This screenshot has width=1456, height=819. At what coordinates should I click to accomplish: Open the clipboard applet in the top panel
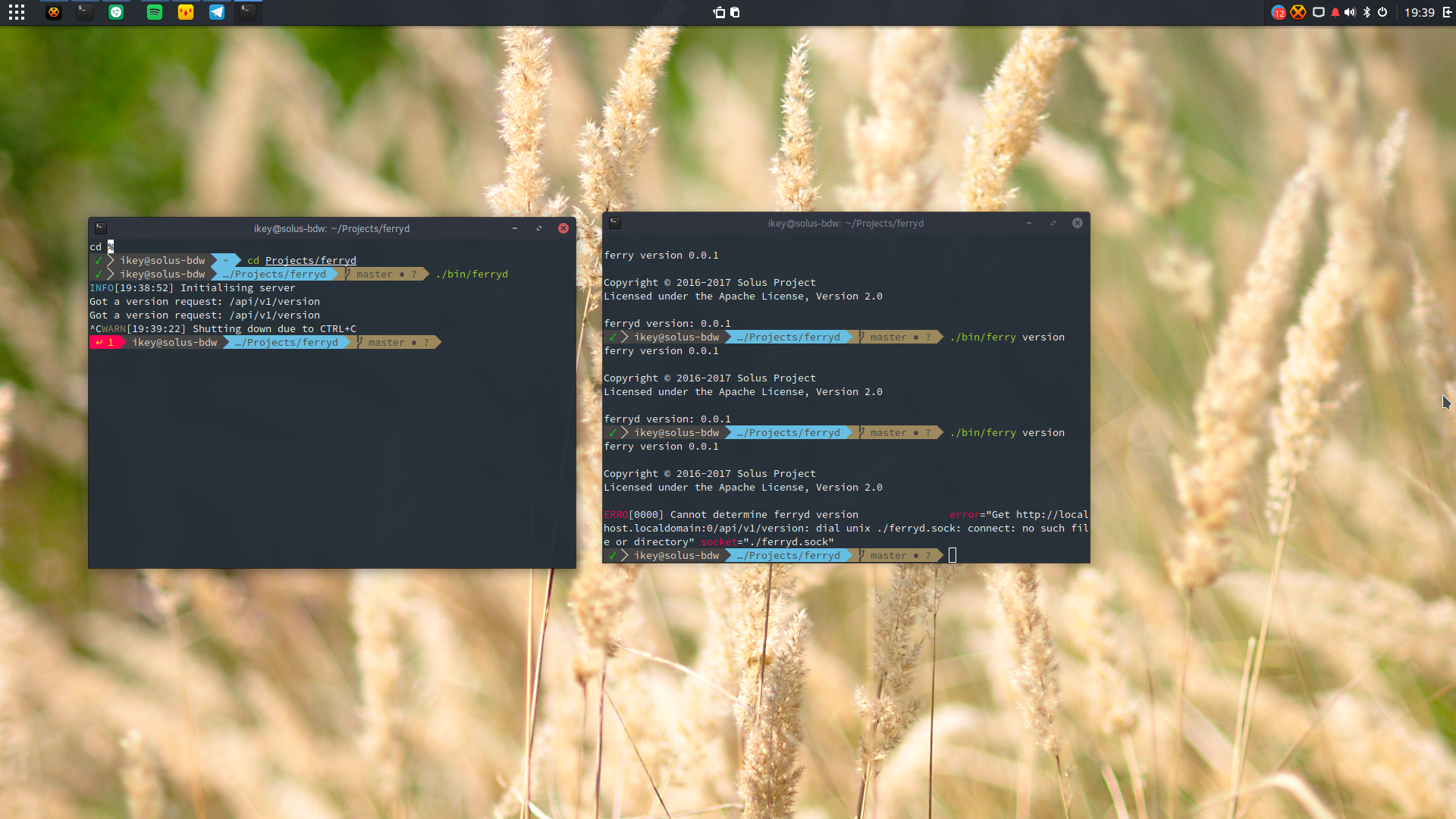pyautogui.click(x=736, y=12)
